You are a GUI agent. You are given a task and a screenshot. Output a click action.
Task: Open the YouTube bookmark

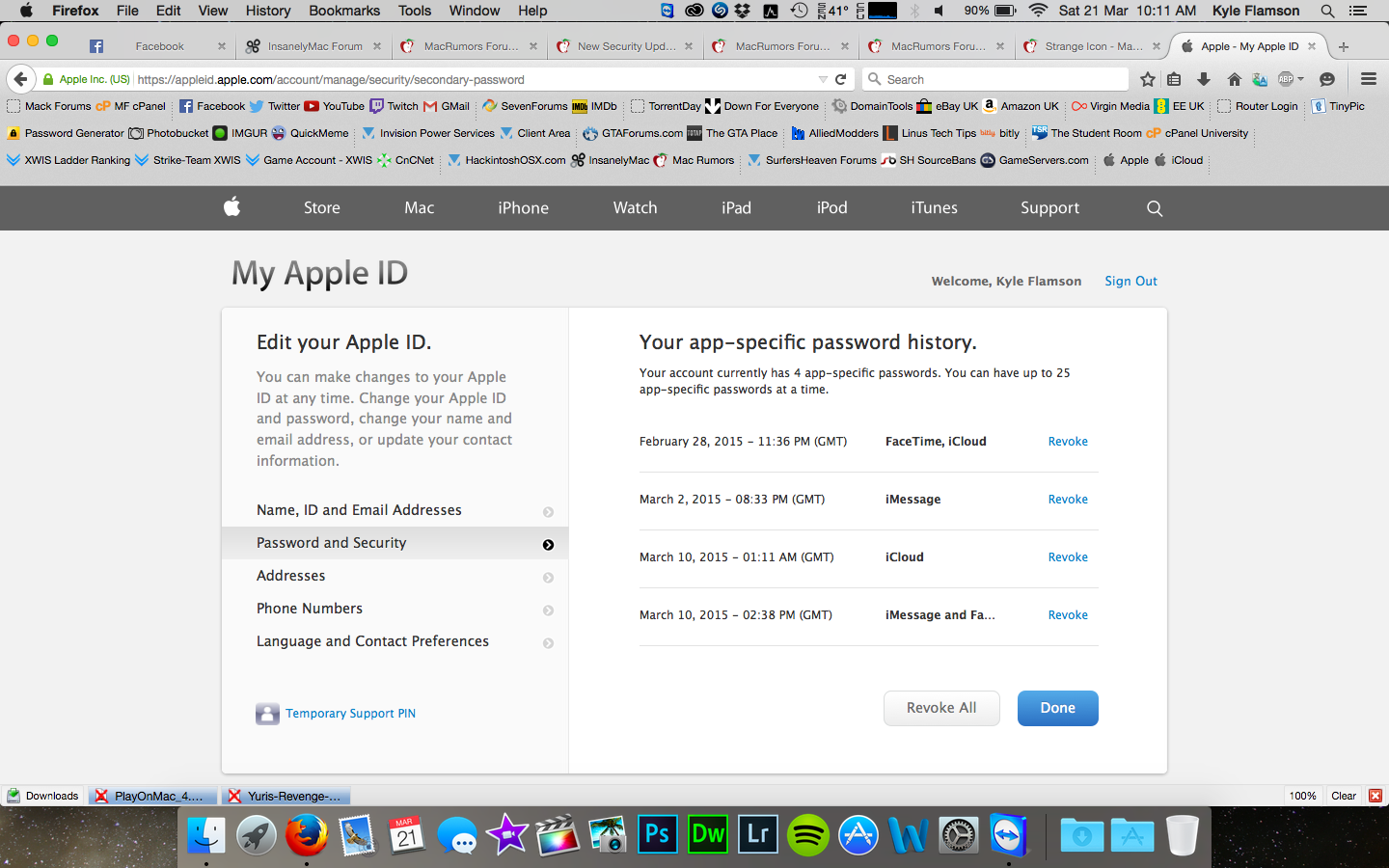(x=335, y=106)
